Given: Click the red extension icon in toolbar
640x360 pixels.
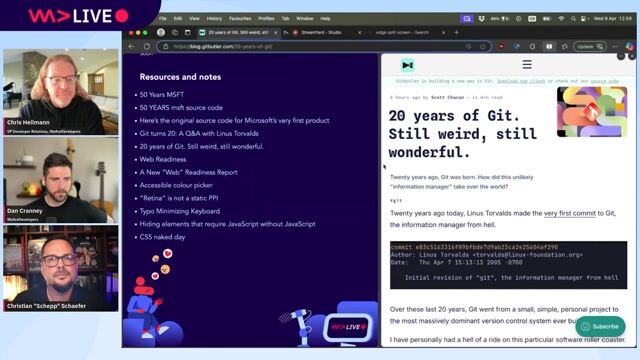Looking at the screenshot, I should [x=501, y=47].
